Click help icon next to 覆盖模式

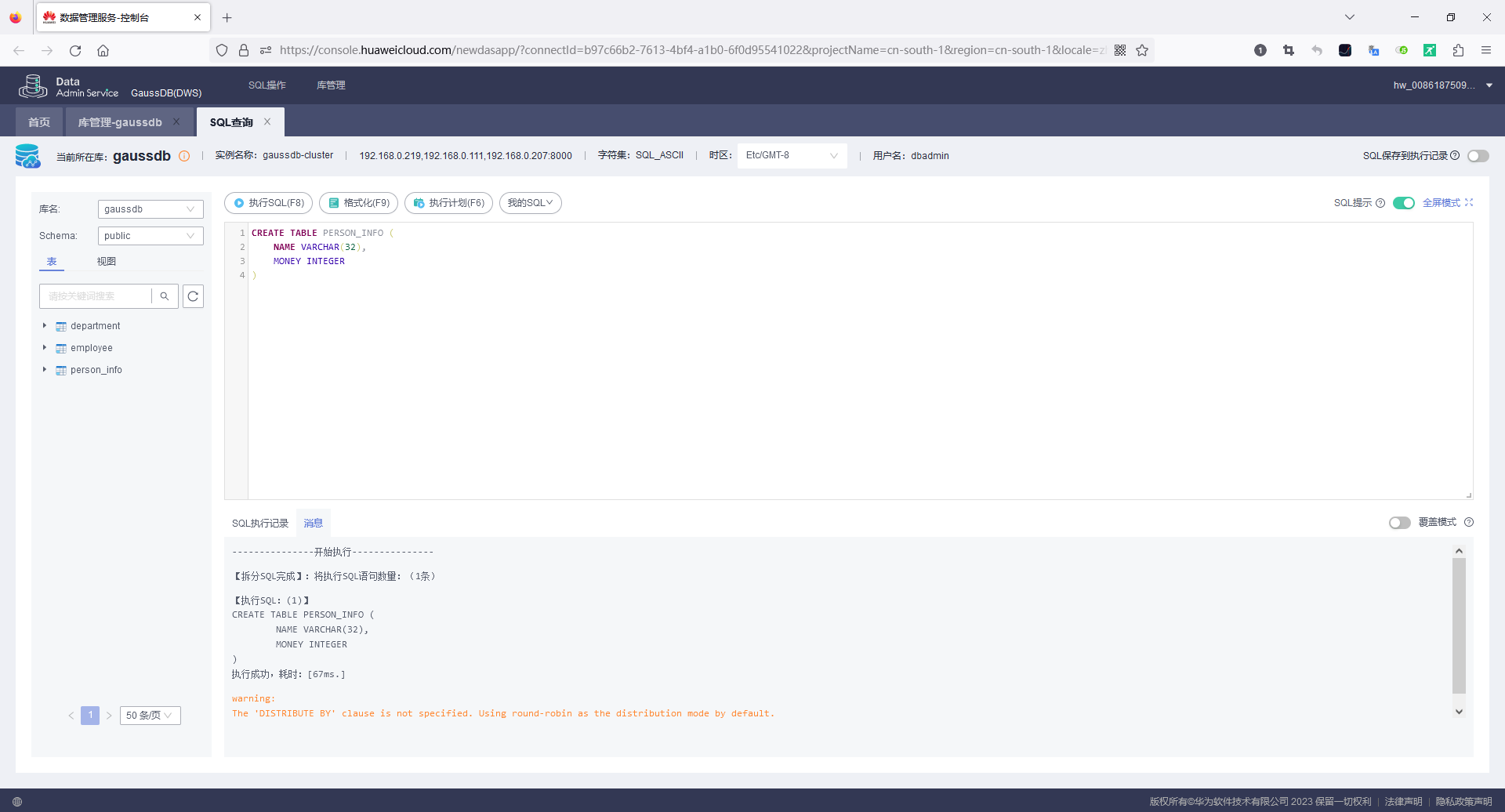[1469, 522]
